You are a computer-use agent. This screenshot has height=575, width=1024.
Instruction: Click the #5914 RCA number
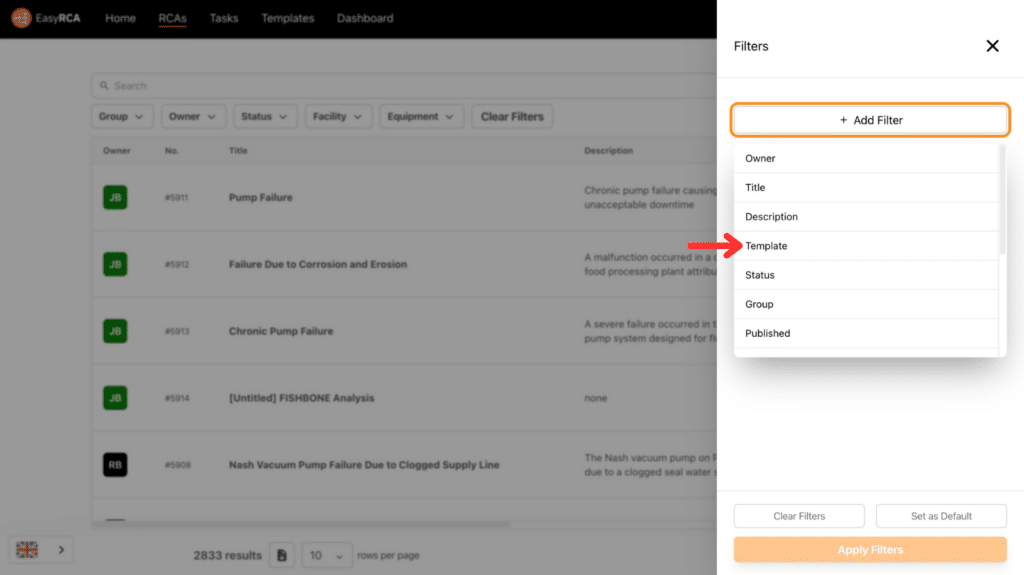[177, 398]
